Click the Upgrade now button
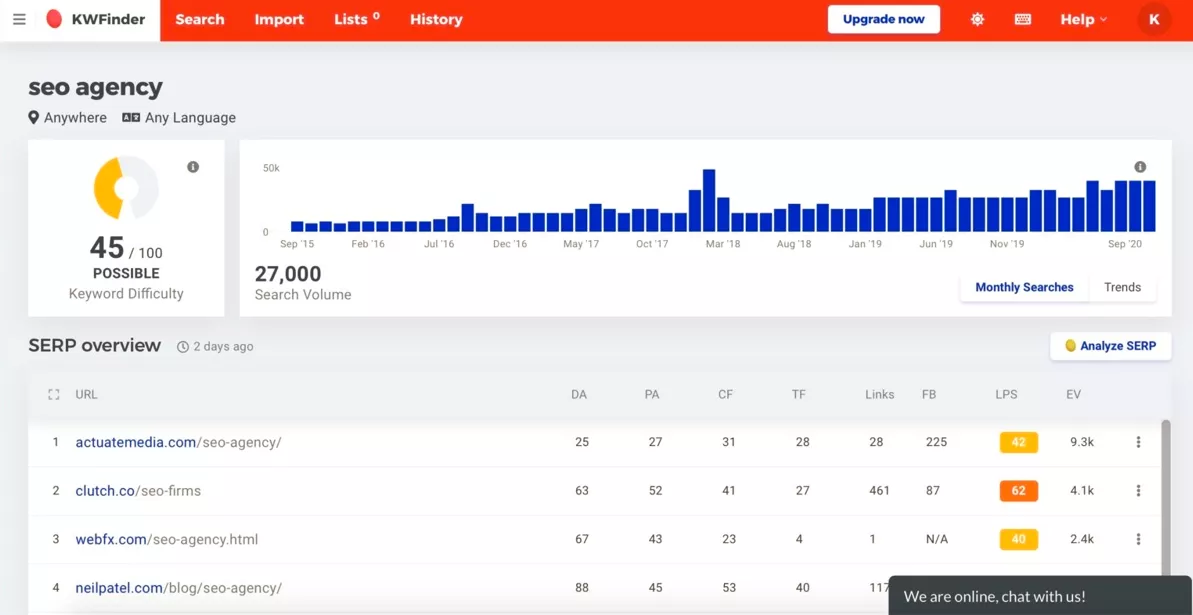1193x615 pixels. (x=884, y=20)
